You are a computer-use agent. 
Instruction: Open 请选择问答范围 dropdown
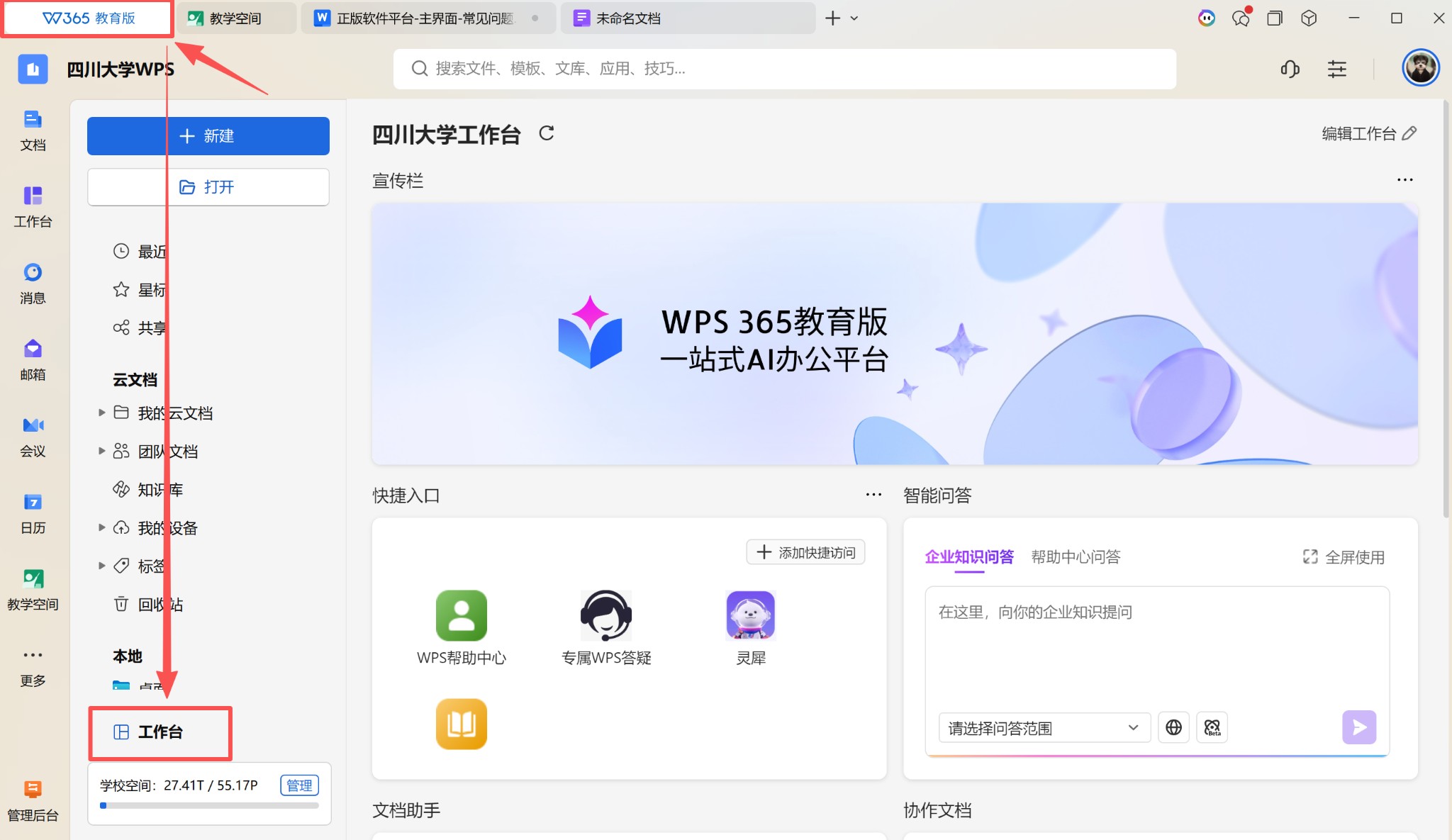point(1044,728)
